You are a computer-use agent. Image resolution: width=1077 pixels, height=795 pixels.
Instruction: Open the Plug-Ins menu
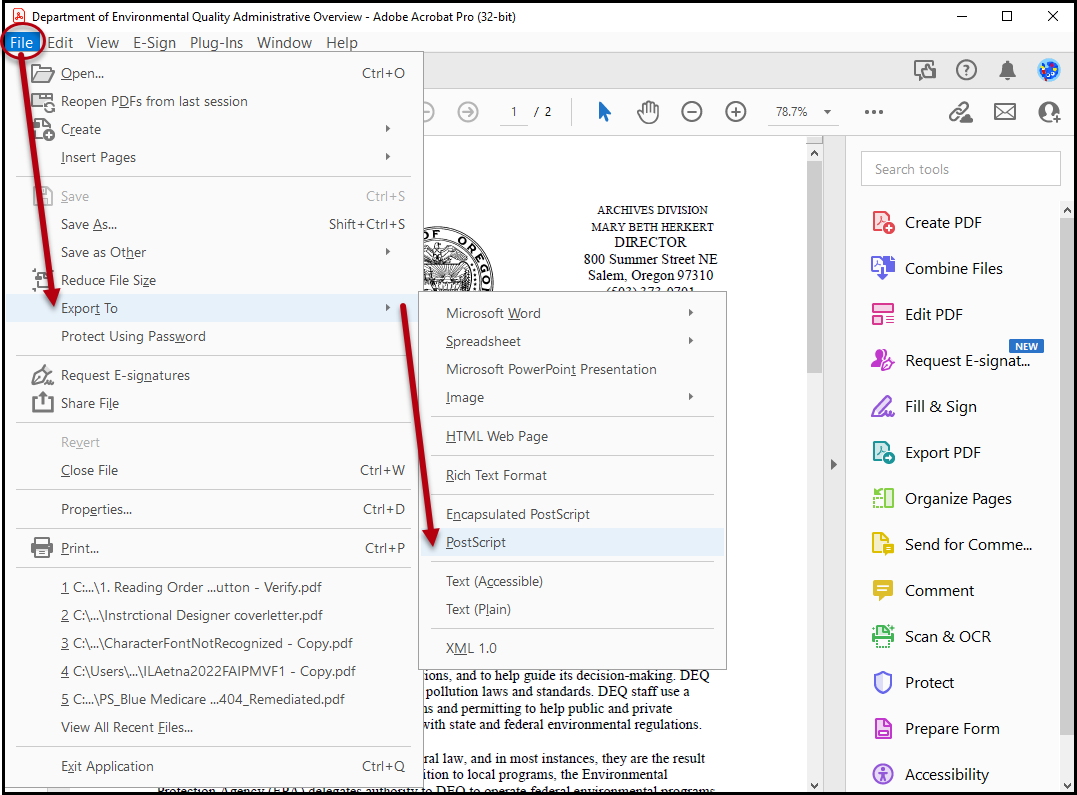(x=216, y=43)
